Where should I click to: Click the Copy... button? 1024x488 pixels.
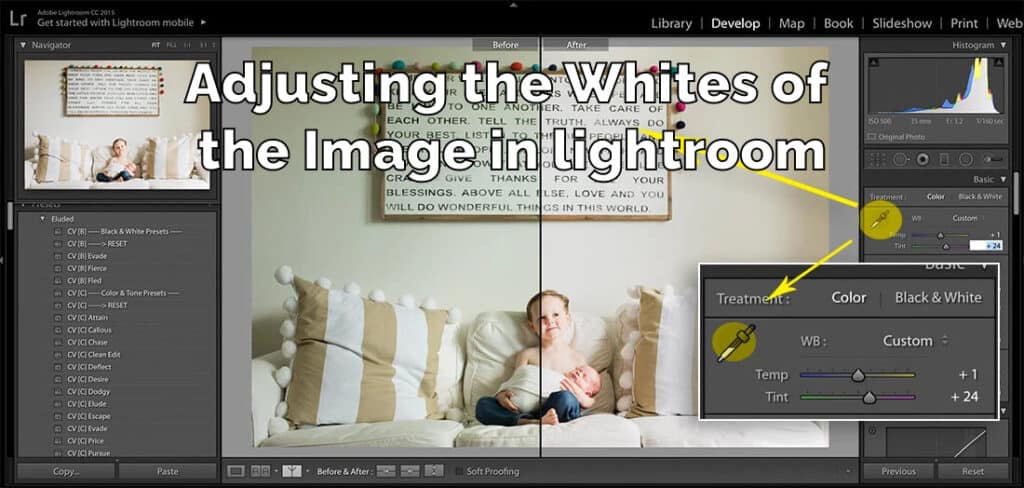tap(66, 471)
